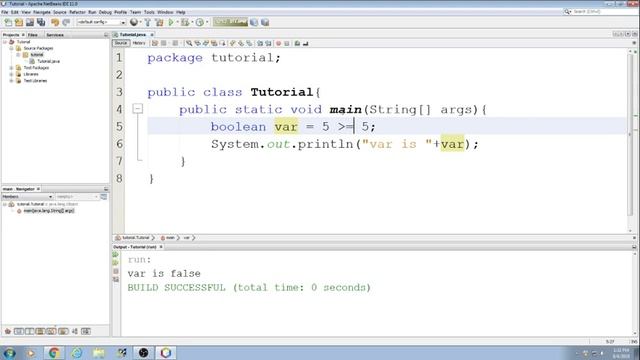
Task: Open the Refactor menu
Action: point(77,12)
